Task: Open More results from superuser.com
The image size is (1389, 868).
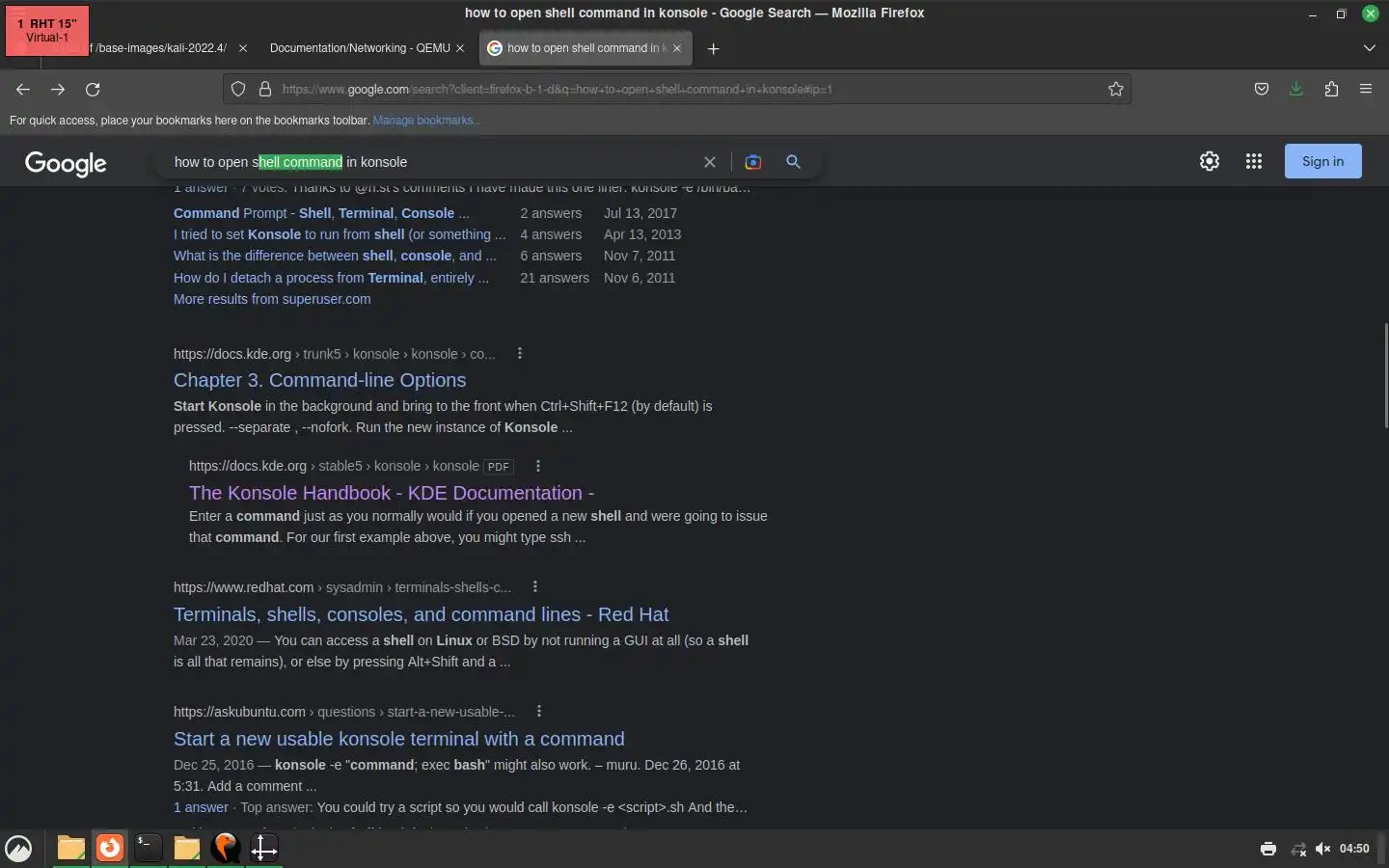Action: (x=272, y=299)
